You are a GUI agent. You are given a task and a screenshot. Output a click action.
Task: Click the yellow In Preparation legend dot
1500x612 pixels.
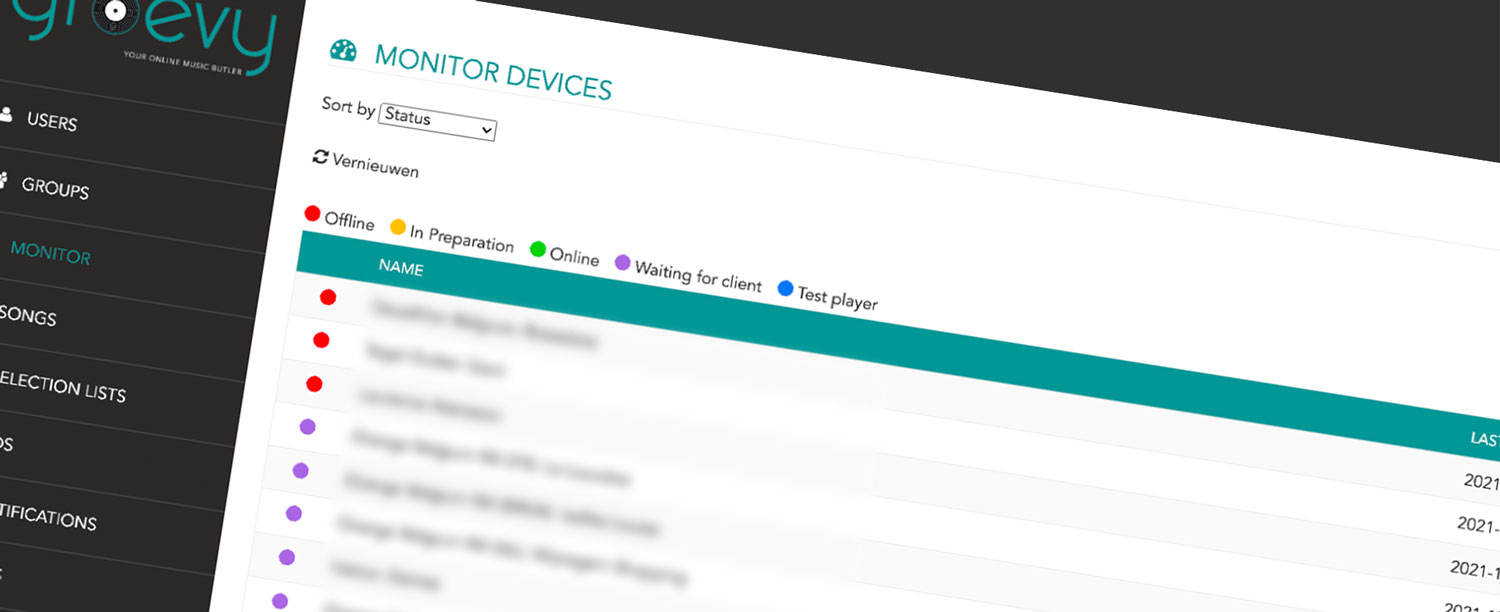coord(397,227)
